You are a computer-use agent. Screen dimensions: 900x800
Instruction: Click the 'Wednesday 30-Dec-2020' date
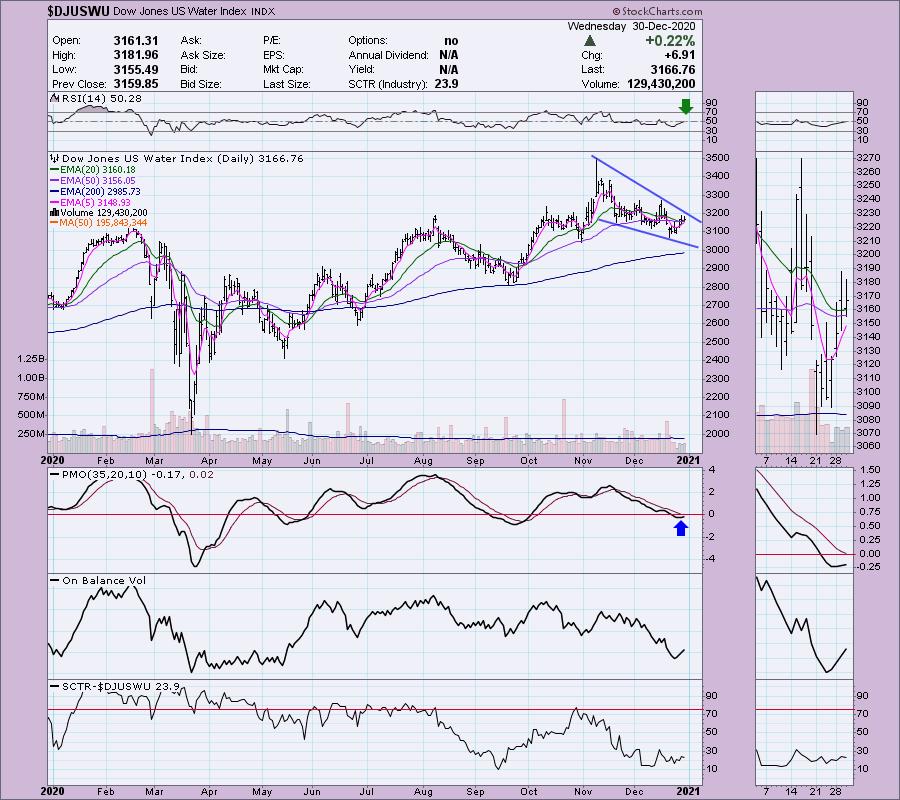tap(631, 26)
